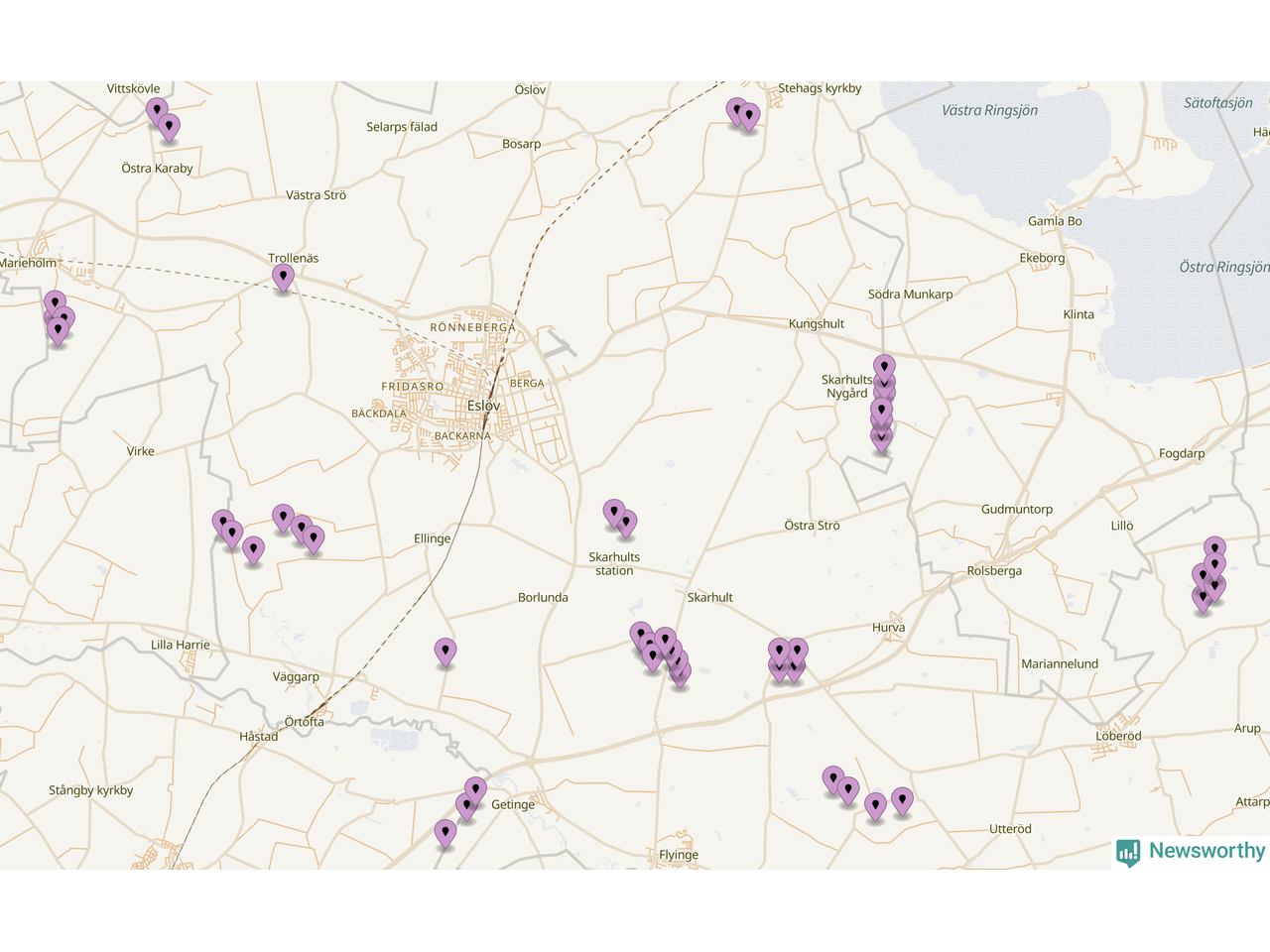Select the Skarhult place label

coord(709,597)
